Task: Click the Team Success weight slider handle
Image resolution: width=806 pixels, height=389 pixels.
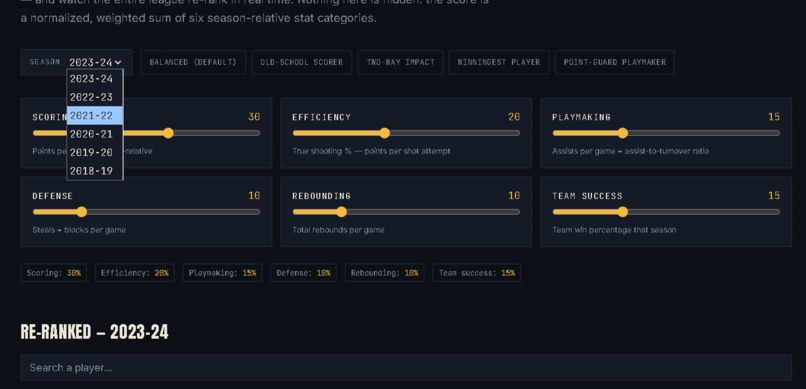Action: pos(622,212)
